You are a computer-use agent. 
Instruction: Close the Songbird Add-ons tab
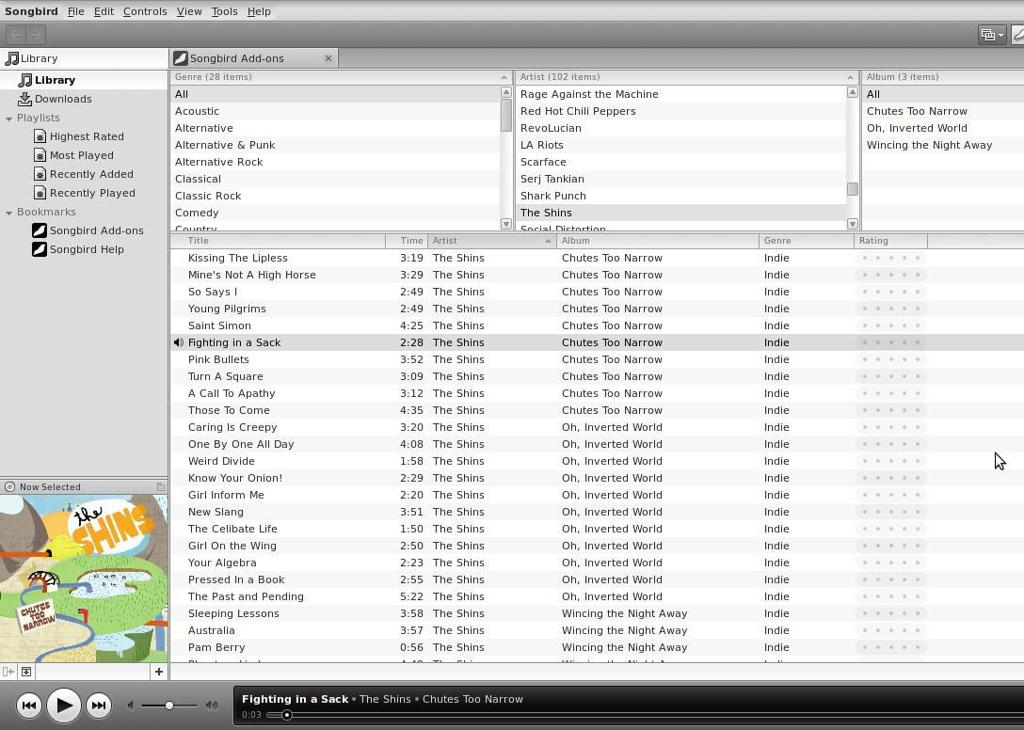tap(328, 58)
